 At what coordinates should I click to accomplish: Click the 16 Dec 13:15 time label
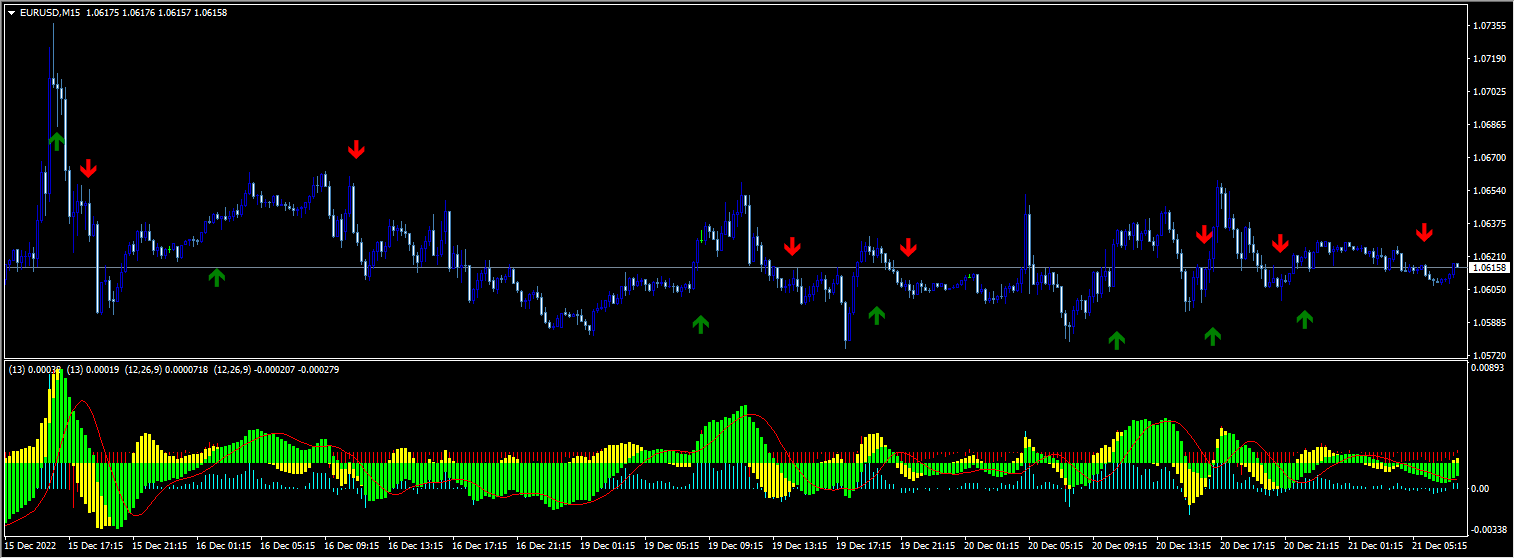415,546
